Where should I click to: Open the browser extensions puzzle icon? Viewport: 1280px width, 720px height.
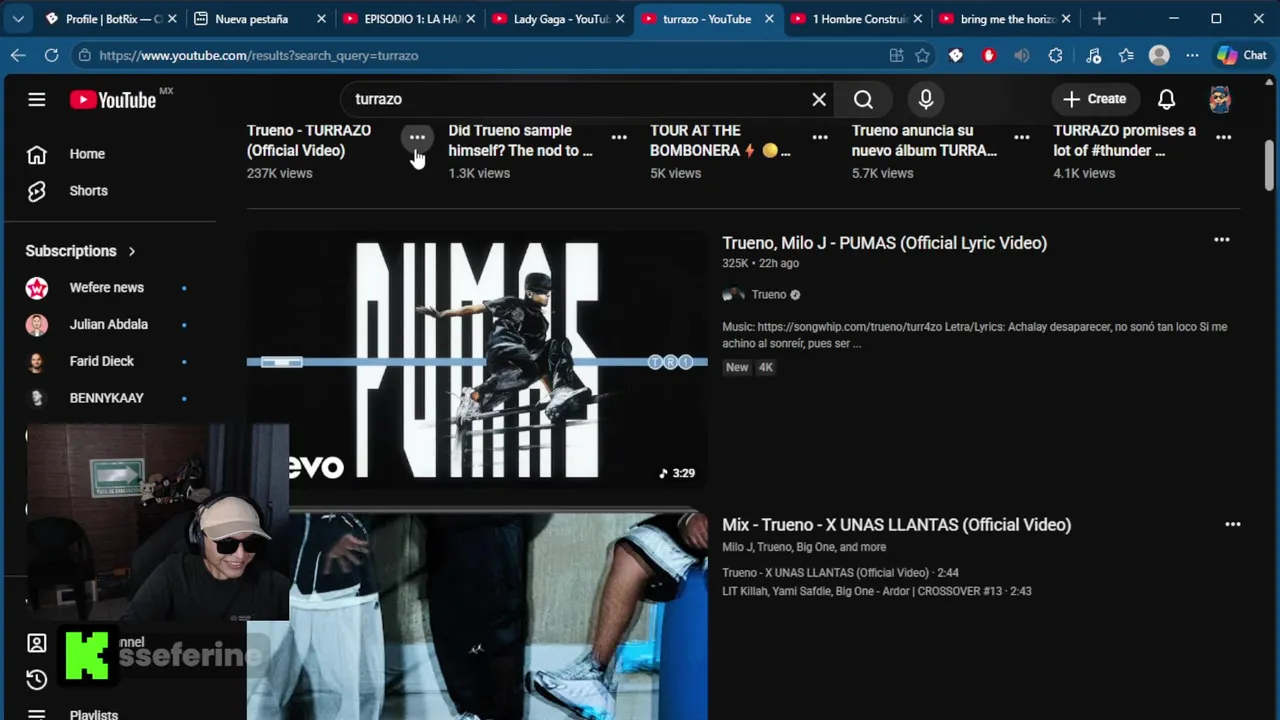pyautogui.click(x=1055, y=55)
